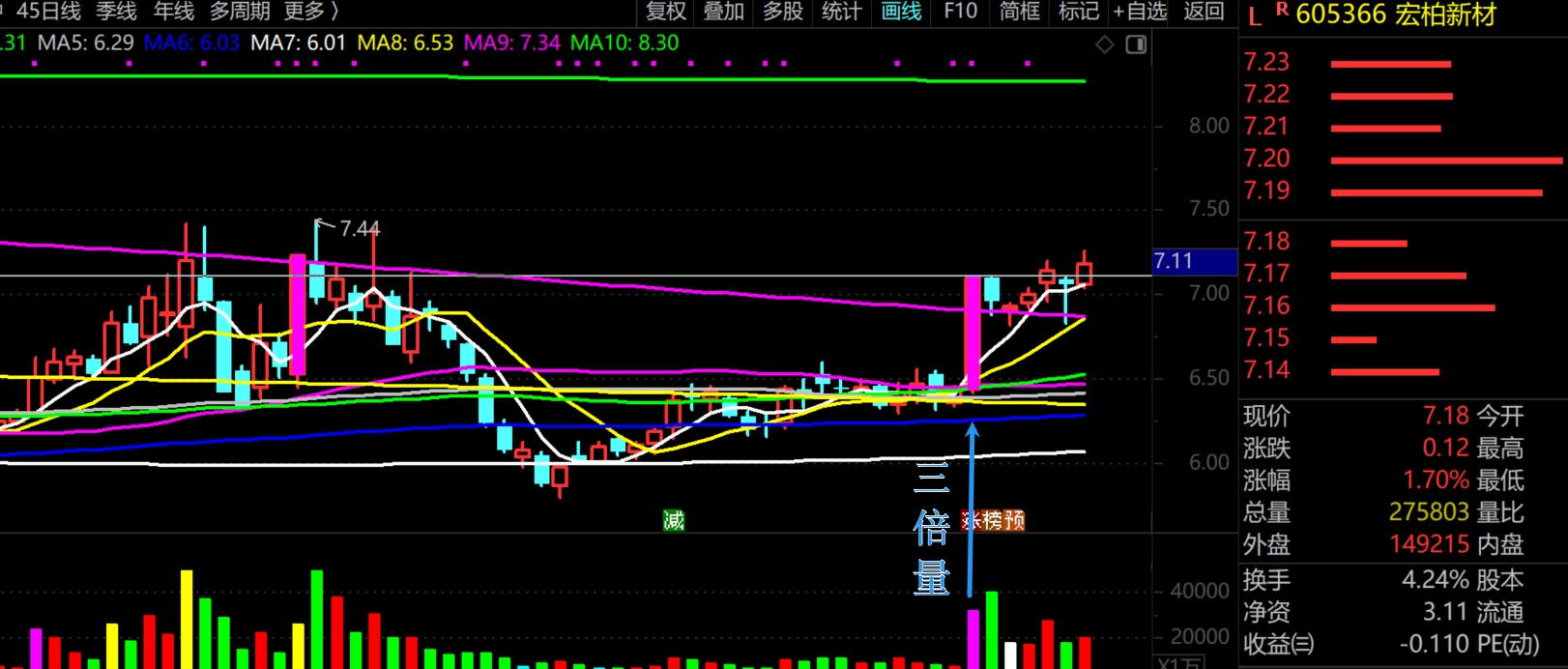Toggle the 画线 drawing mode
This screenshot has height=669, width=1568.
[901, 12]
